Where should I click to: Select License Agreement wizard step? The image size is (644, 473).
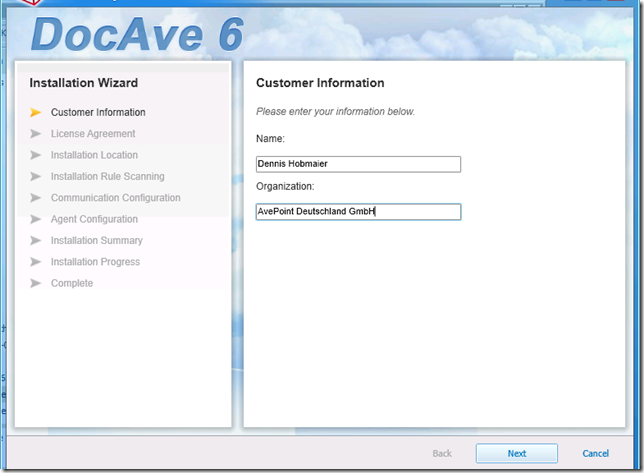[93, 133]
